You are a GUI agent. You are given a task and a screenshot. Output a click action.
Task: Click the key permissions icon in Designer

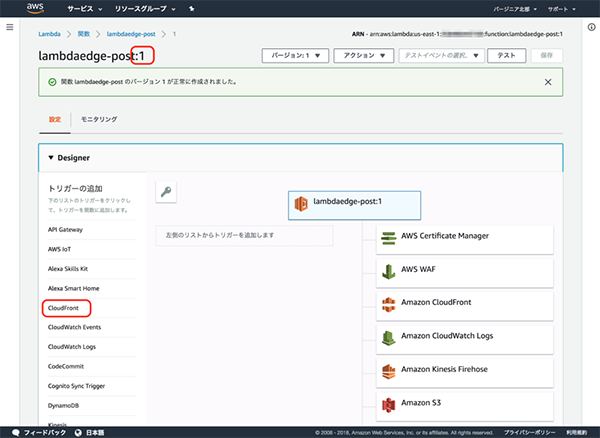[166, 192]
